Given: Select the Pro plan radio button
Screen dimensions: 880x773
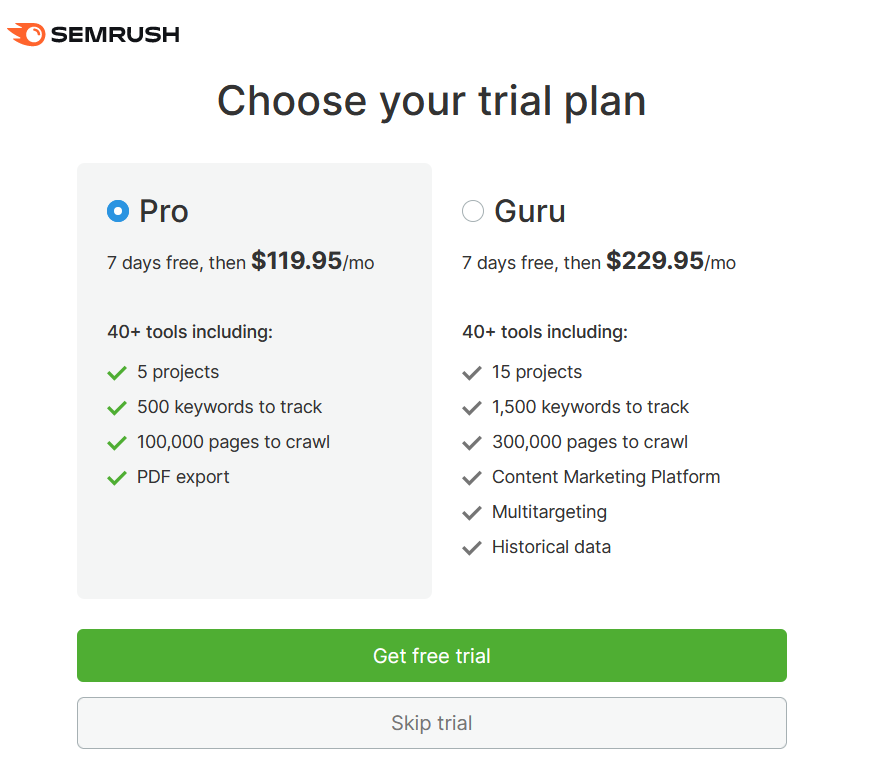Looking at the screenshot, I should [118, 211].
